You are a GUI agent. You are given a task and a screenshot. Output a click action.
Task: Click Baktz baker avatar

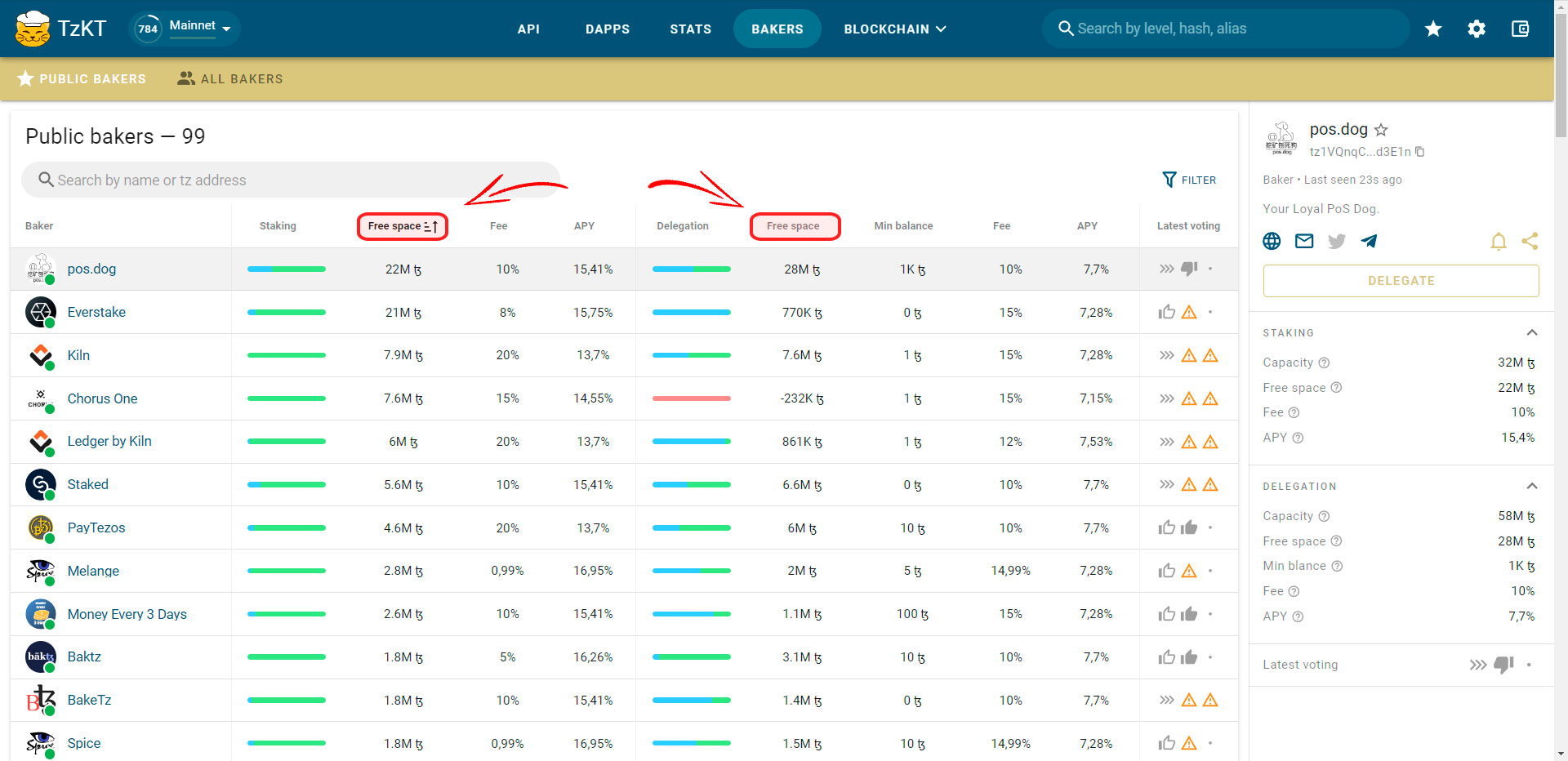point(41,656)
